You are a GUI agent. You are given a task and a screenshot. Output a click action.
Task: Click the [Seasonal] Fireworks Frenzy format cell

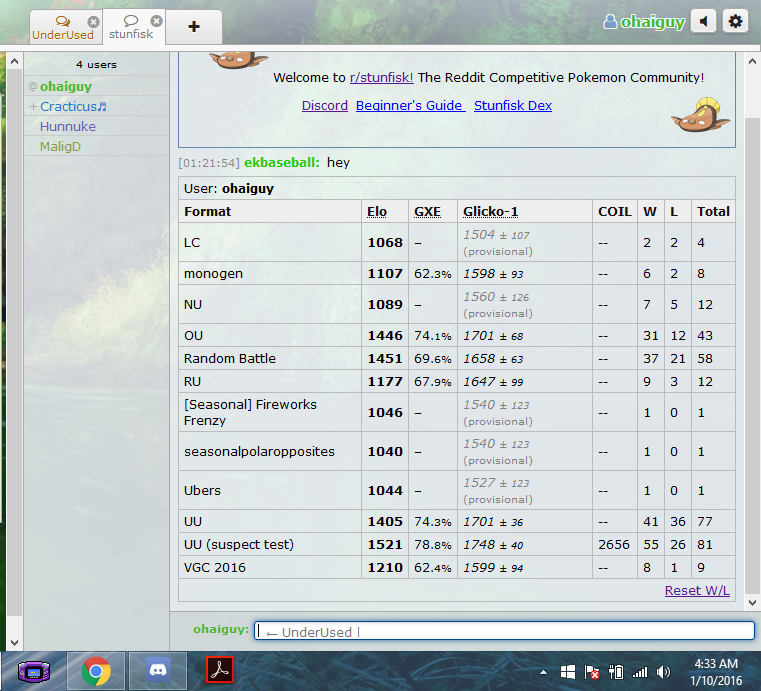pyautogui.click(x=270, y=412)
